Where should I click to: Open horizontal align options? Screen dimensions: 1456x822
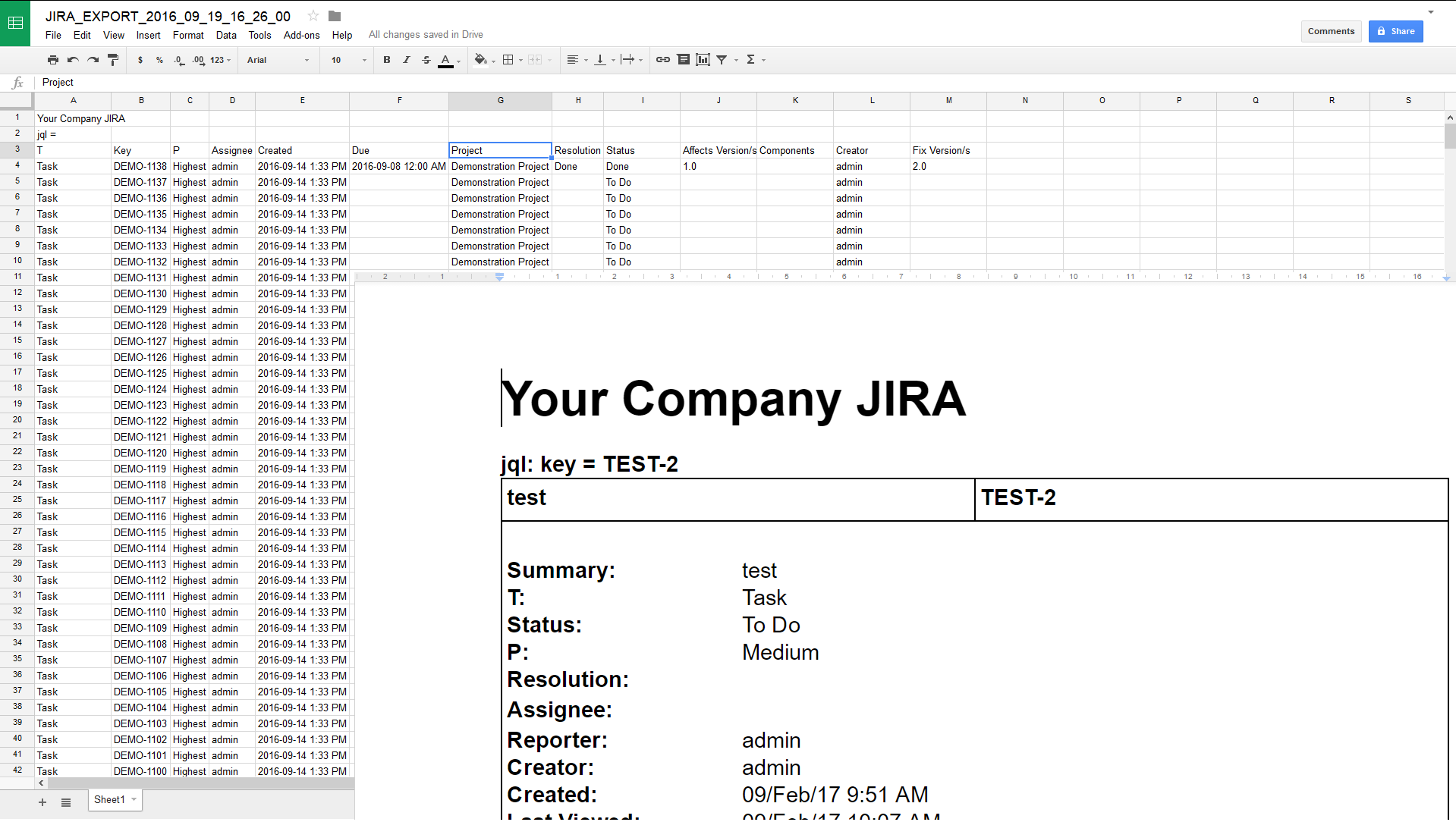coord(573,60)
